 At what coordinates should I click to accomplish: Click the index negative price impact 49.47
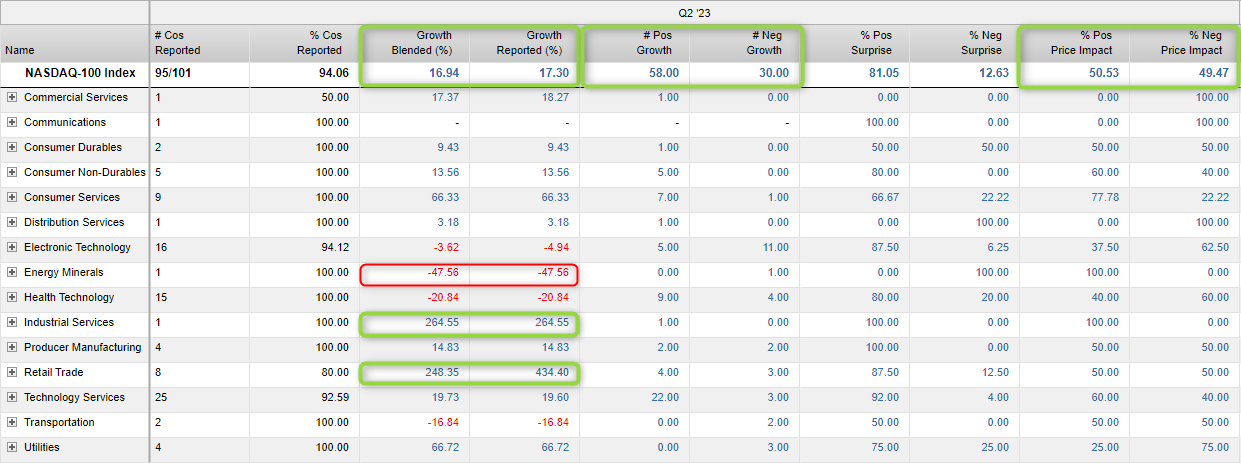click(x=1213, y=73)
